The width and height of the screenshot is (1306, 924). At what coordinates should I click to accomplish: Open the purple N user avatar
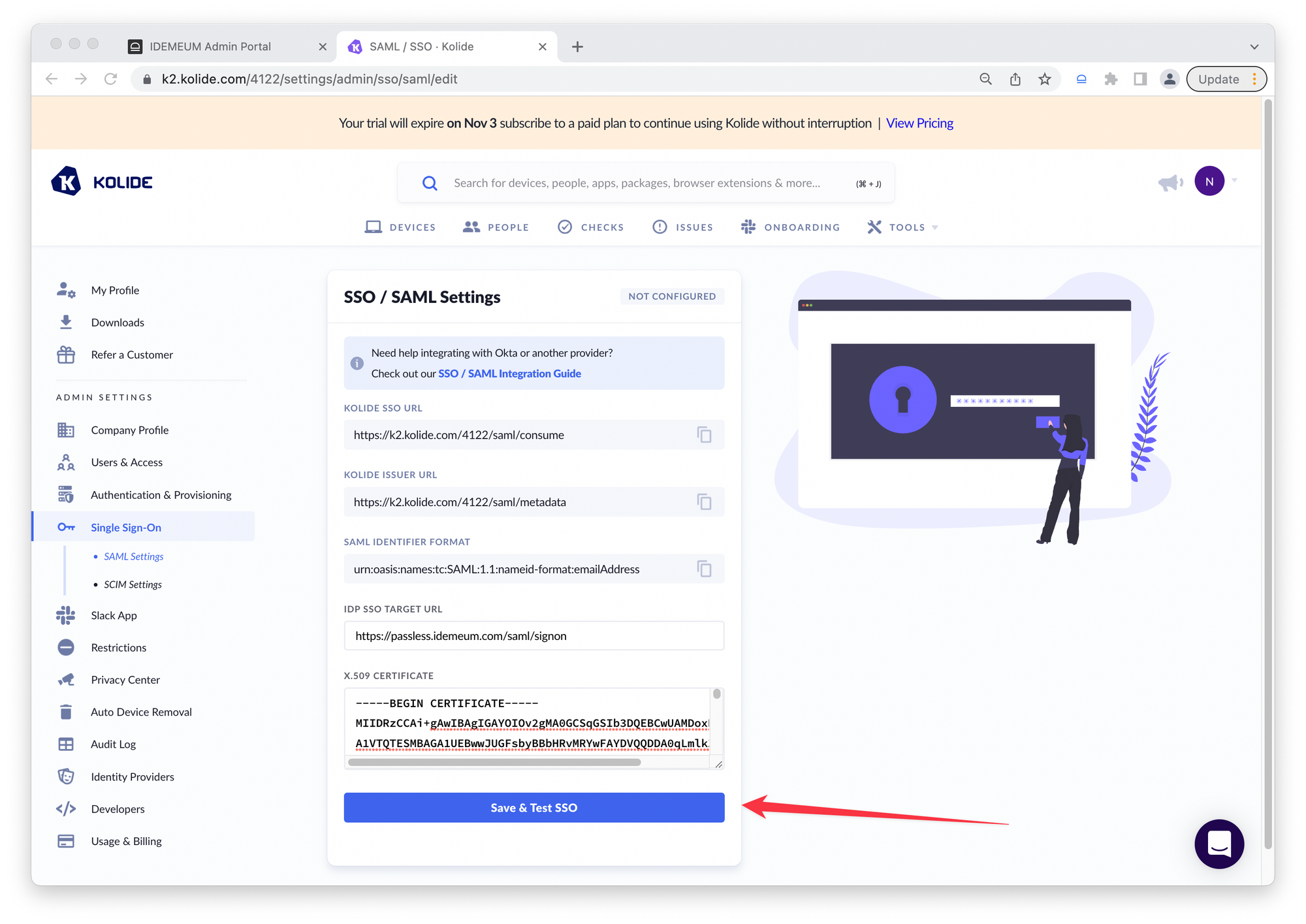coord(1209,181)
